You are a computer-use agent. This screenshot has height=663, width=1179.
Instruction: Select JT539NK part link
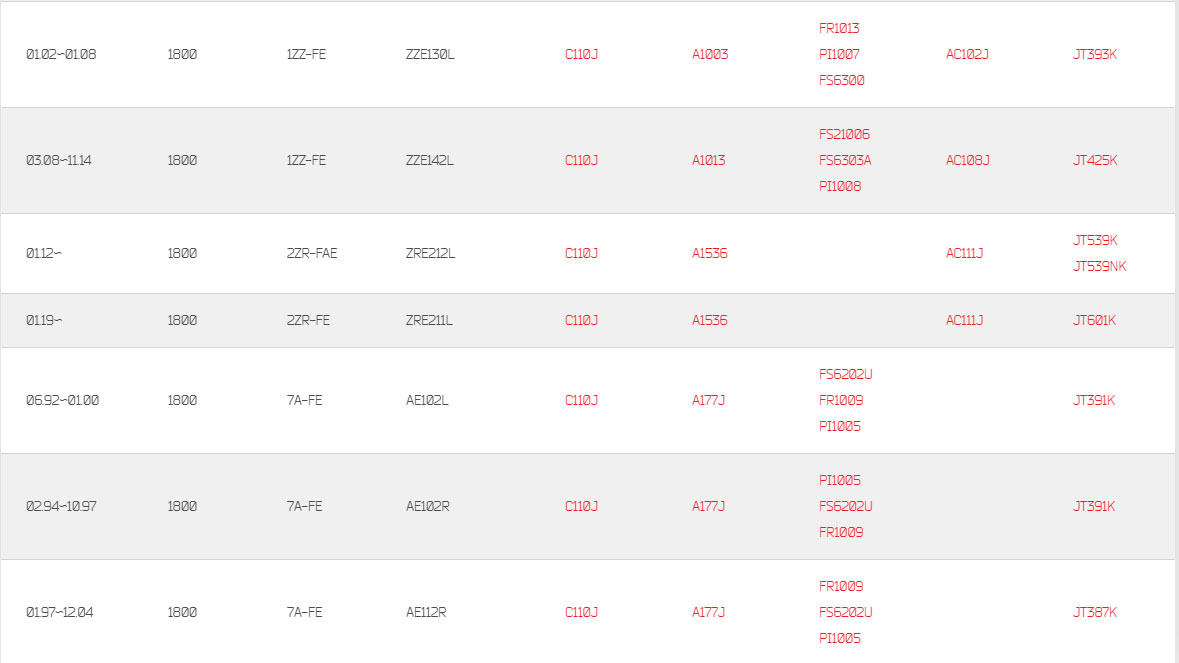[1099, 266]
